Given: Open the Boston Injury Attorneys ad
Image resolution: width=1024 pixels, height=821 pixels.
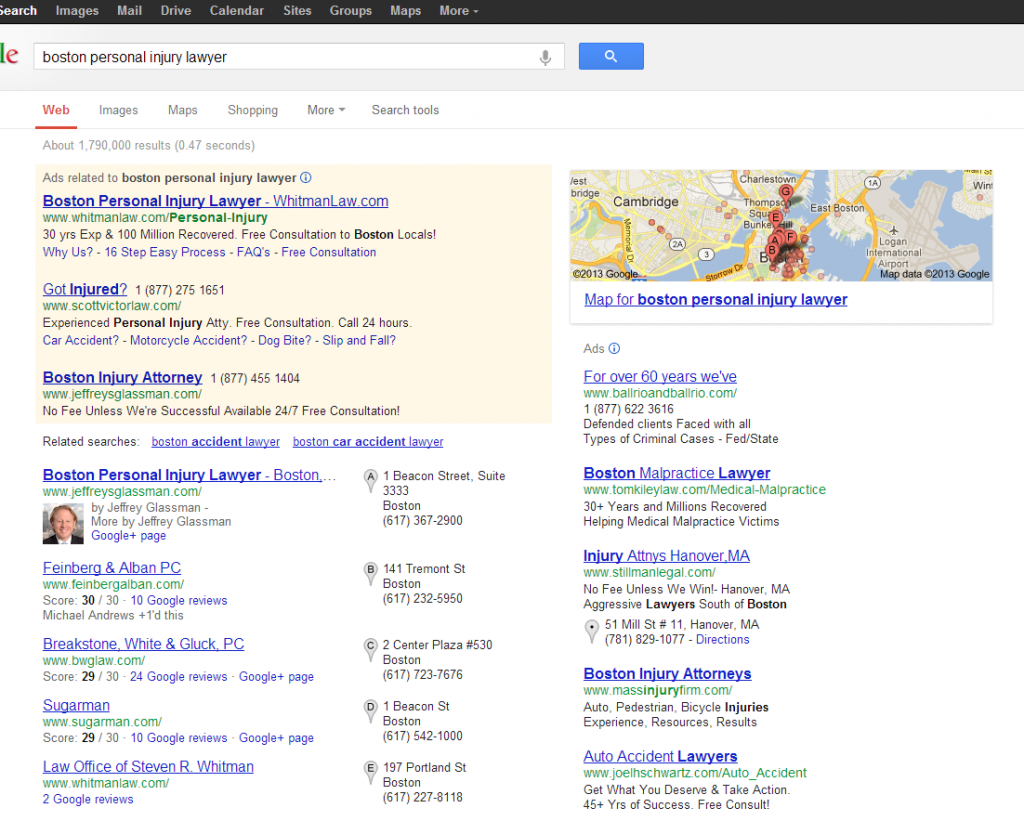Looking at the screenshot, I should (x=667, y=673).
